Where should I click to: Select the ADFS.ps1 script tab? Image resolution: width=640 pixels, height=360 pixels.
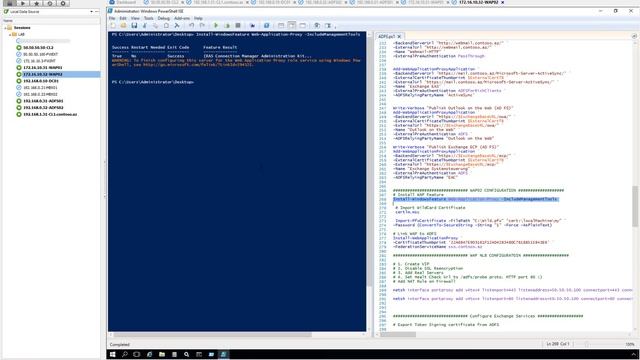pos(386,36)
